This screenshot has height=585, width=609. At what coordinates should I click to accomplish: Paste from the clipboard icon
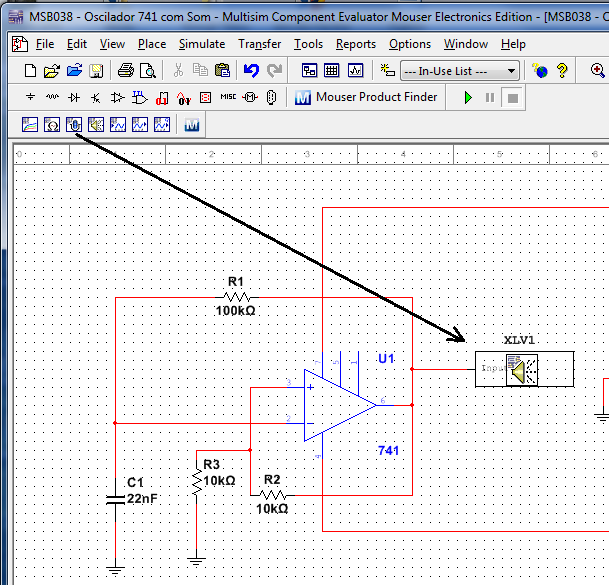tap(222, 71)
